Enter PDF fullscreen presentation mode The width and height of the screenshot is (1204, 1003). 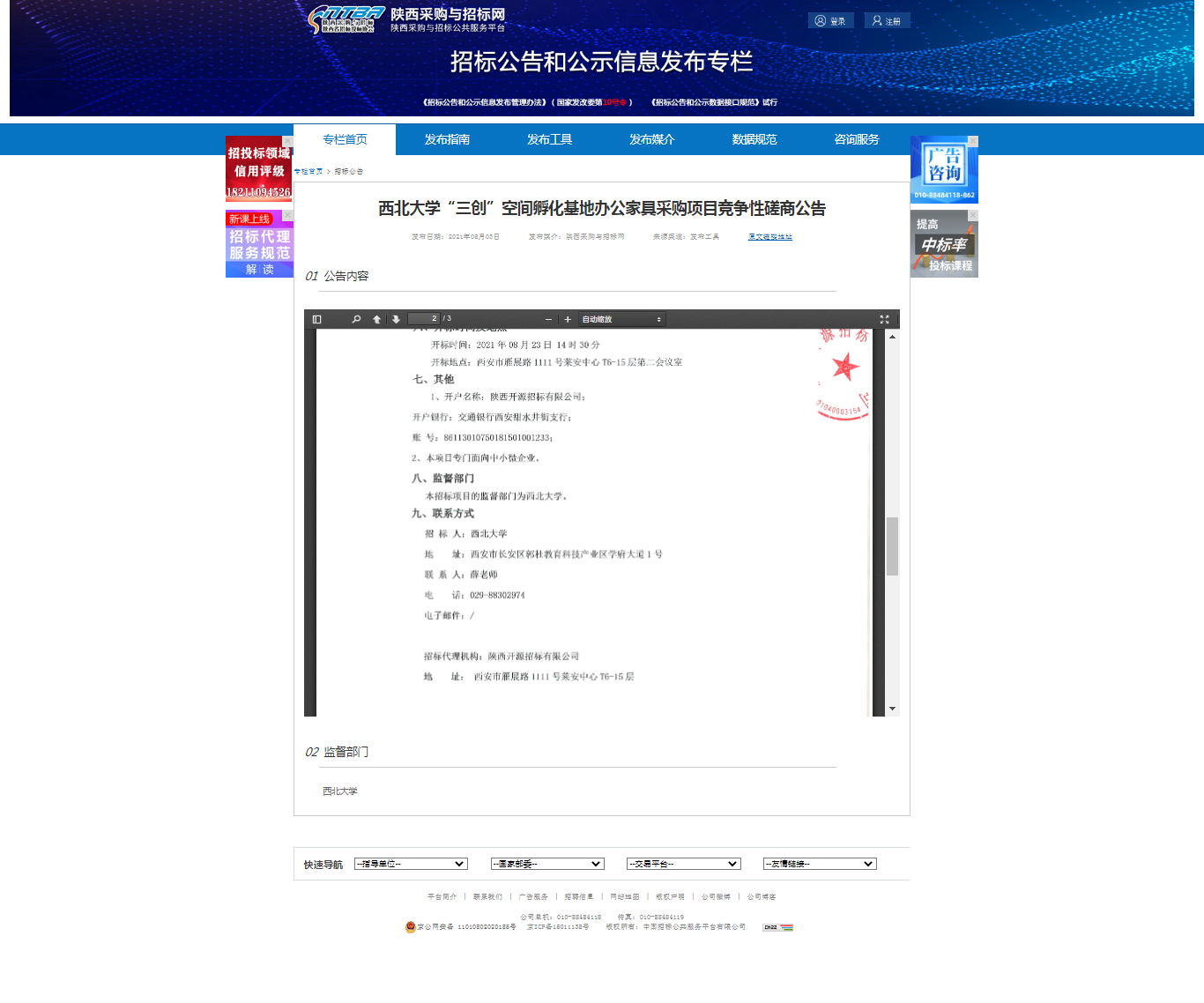click(884, 319)
